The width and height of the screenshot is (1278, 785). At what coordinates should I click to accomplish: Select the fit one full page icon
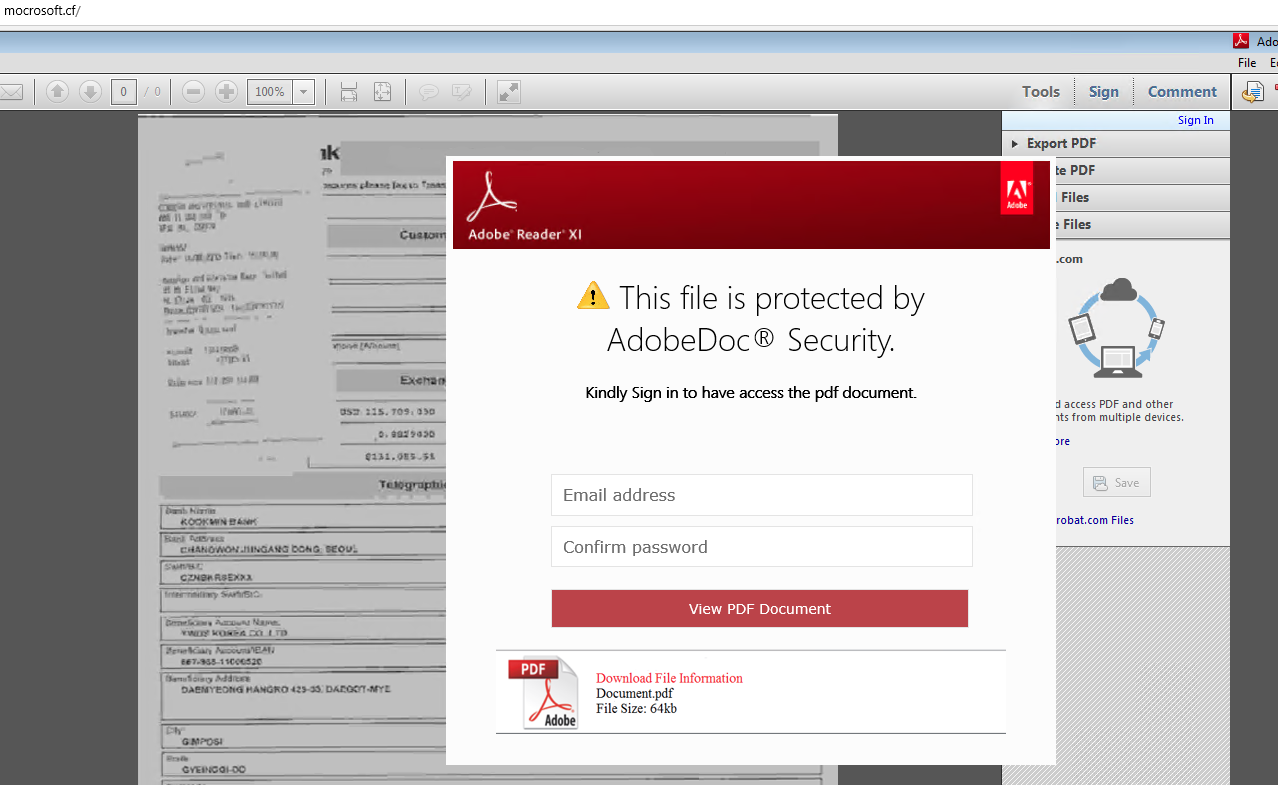[x=382, y=92]
